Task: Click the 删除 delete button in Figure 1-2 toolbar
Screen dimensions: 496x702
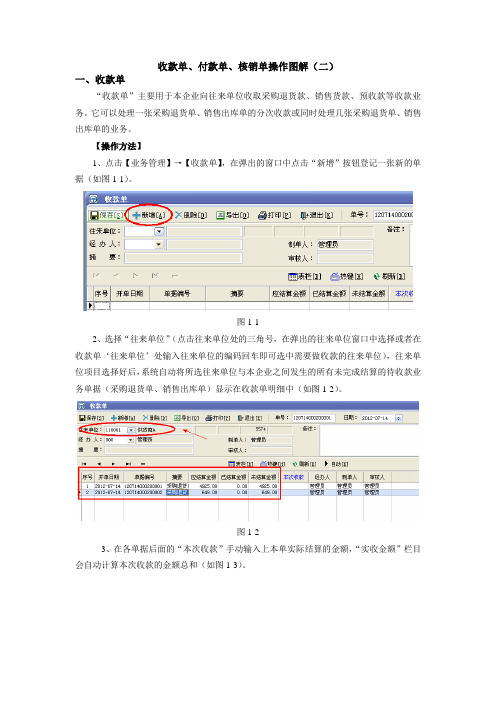Action: 154,418
